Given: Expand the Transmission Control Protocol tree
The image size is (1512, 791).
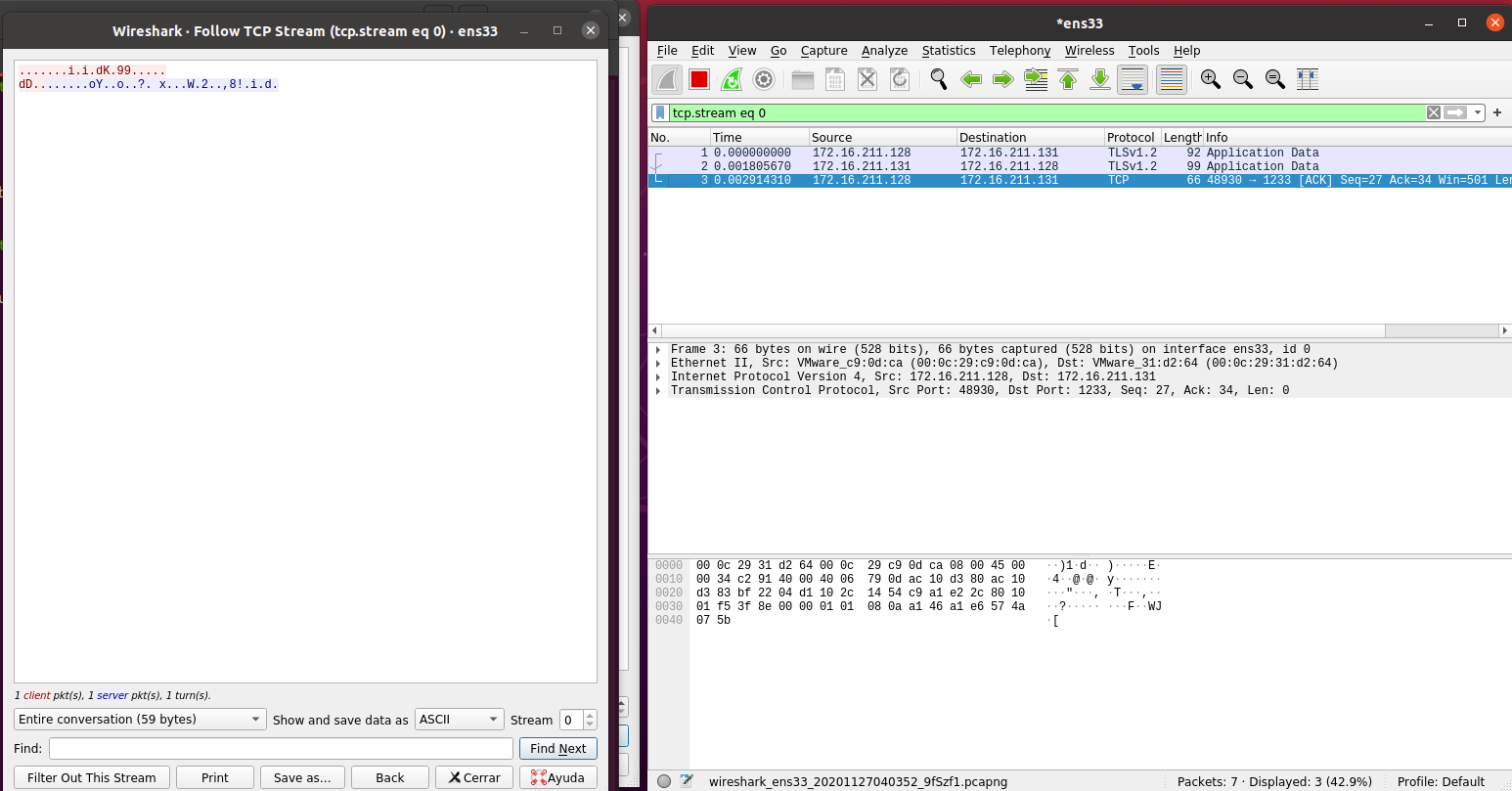Looking at the screenshot, I should click(658, 391).
